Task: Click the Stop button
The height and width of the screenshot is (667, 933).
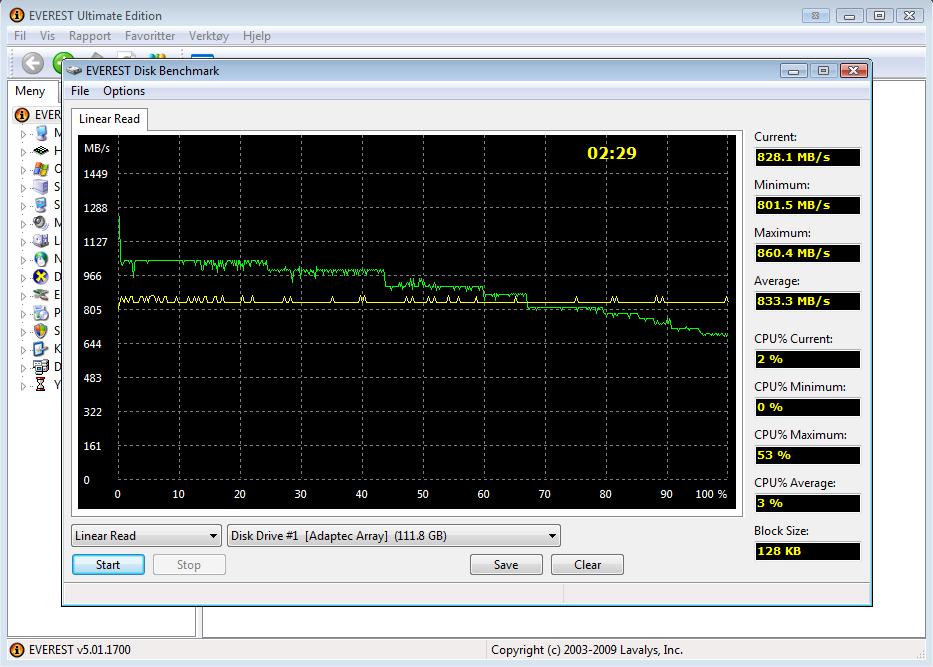Action: click(x=189, y=565)
